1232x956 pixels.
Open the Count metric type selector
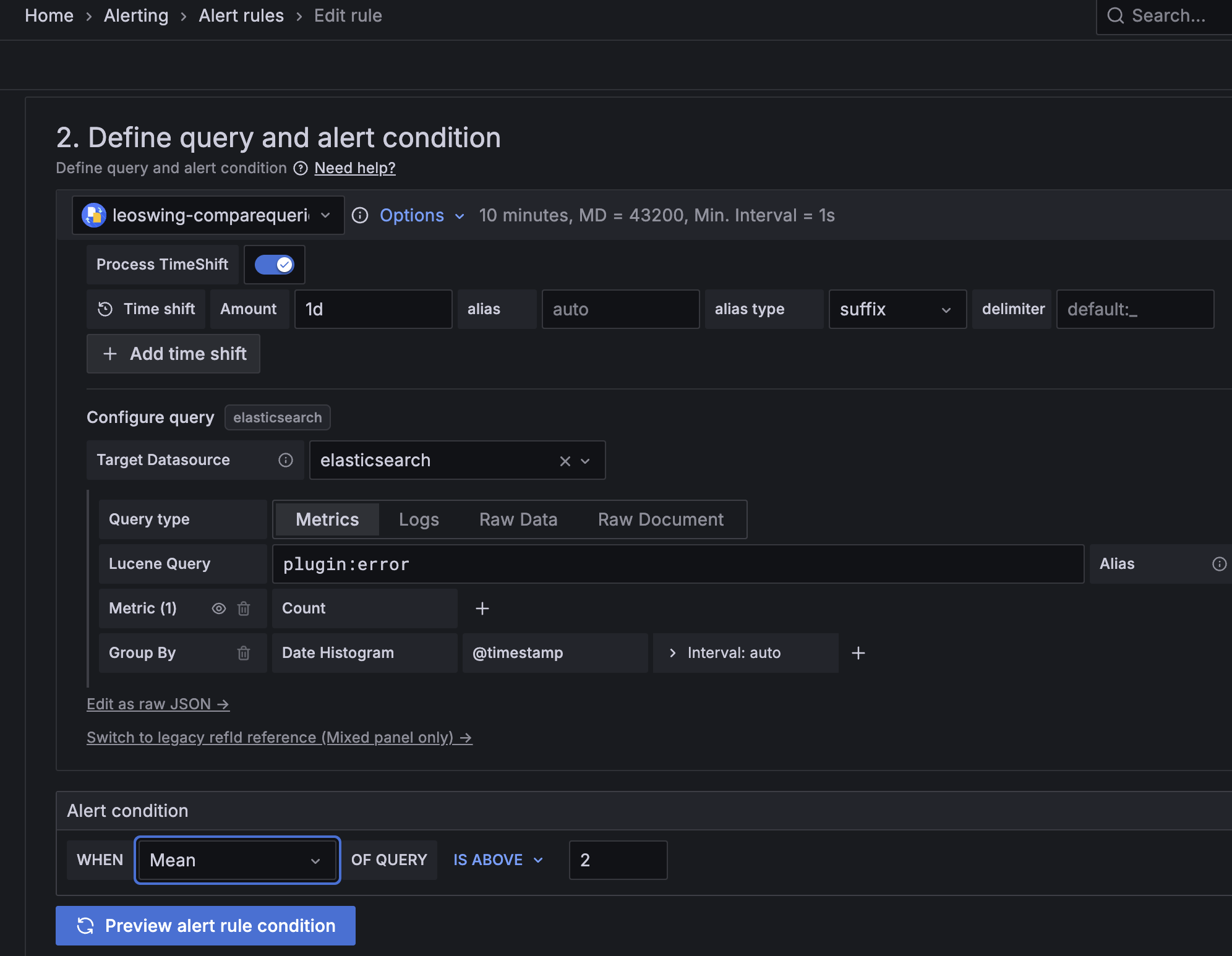pyautogui.click(x=364, y=608)
